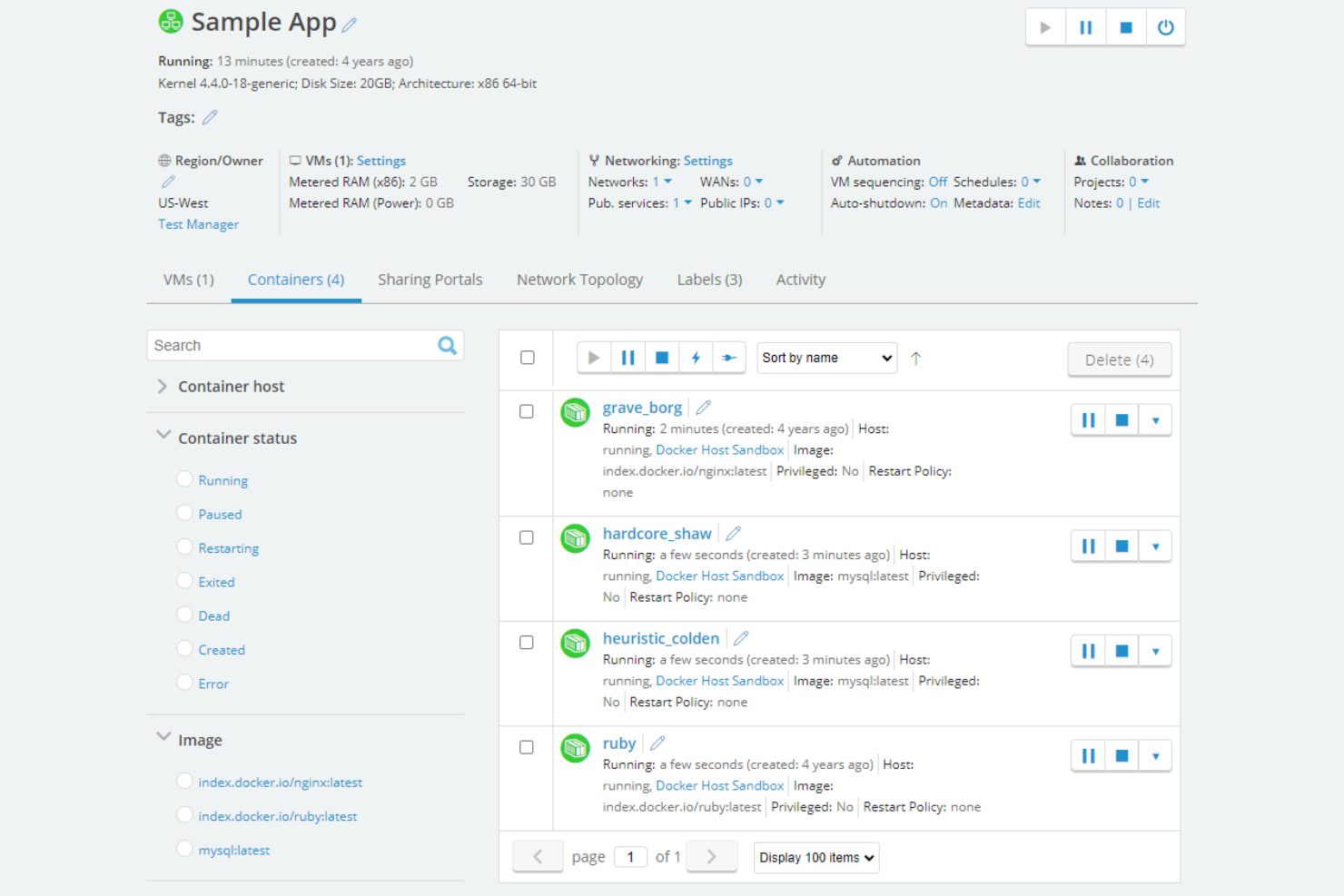
Task: Power off the Sample App
Action: point(1166,26)
